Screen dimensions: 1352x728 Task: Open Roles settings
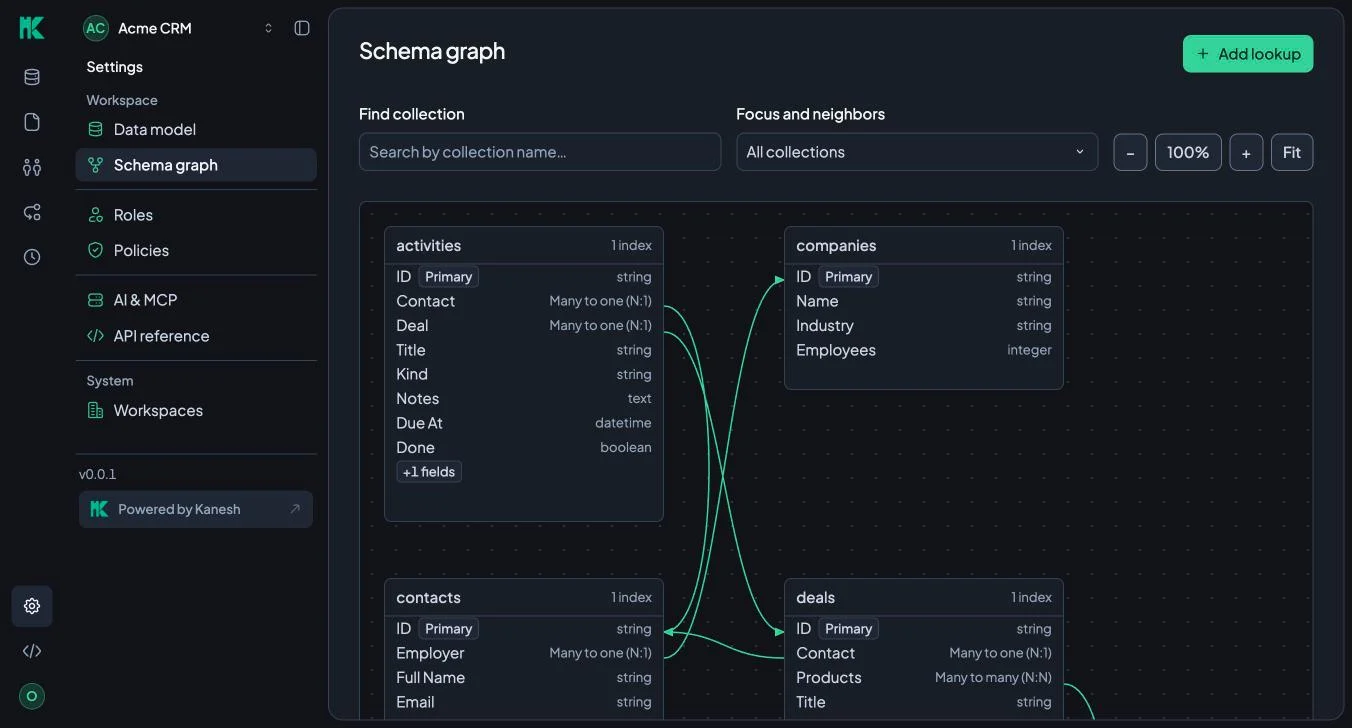196,215
